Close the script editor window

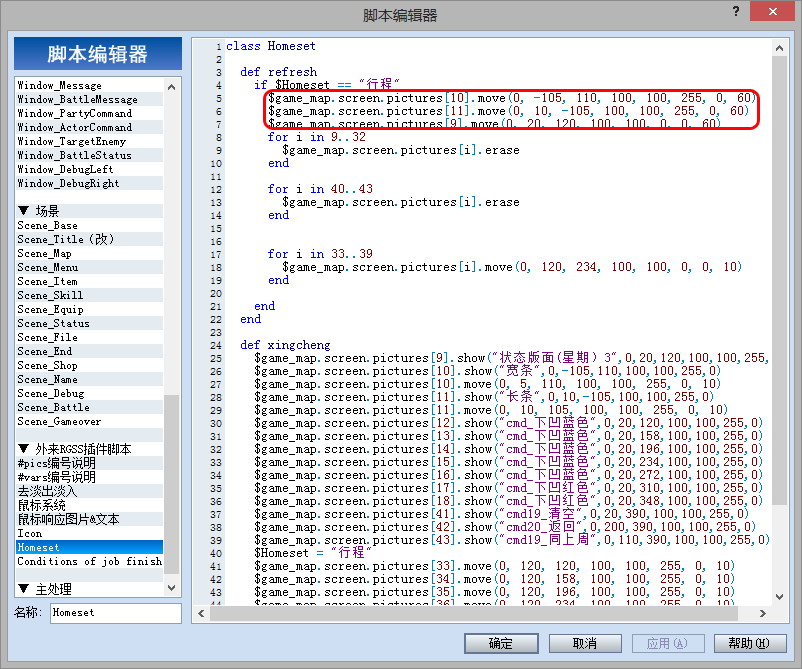tap(772, 11)
